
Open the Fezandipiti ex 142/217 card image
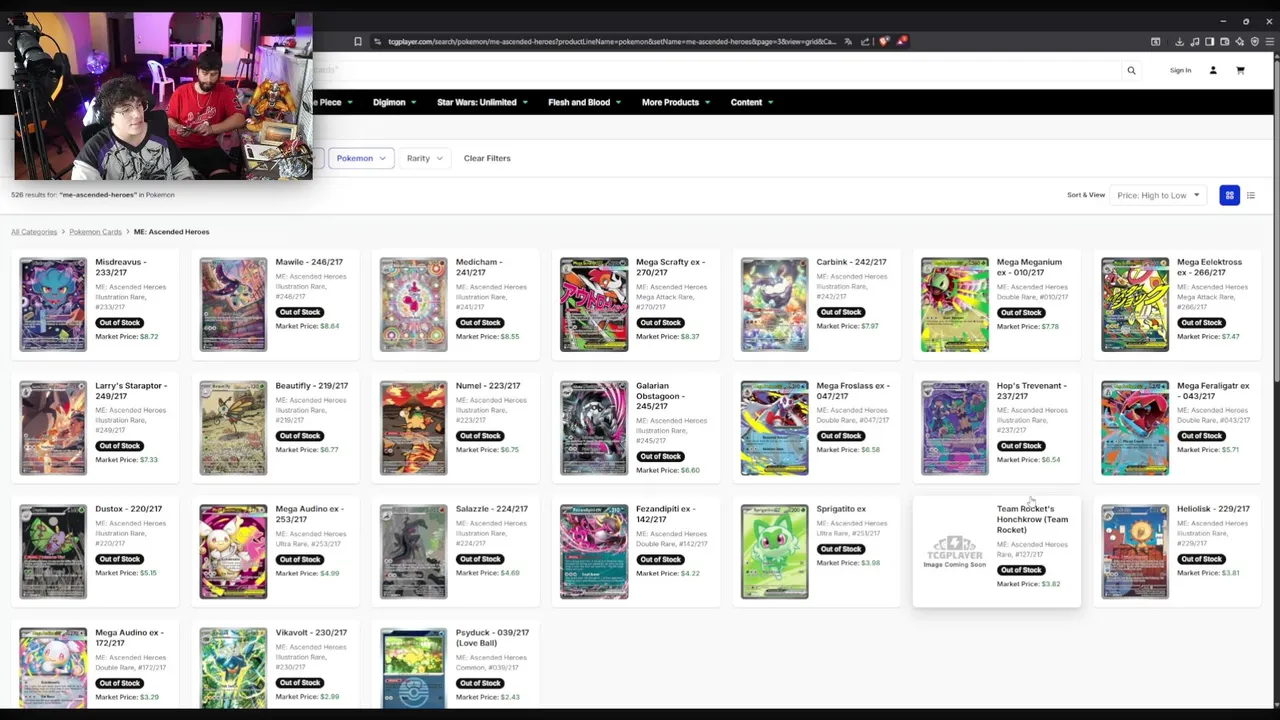click(594, 551)
